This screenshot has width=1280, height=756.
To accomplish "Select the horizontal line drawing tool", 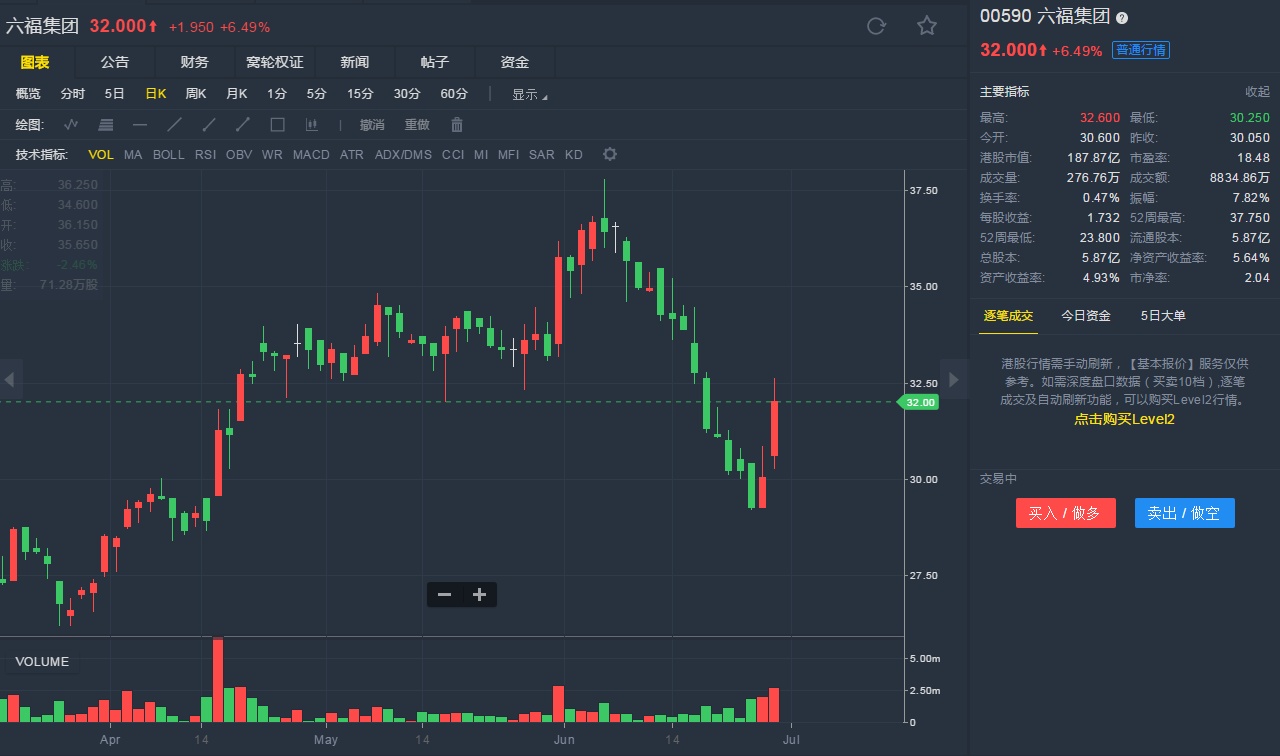I will pyautogui.click(x=140, y=125).
